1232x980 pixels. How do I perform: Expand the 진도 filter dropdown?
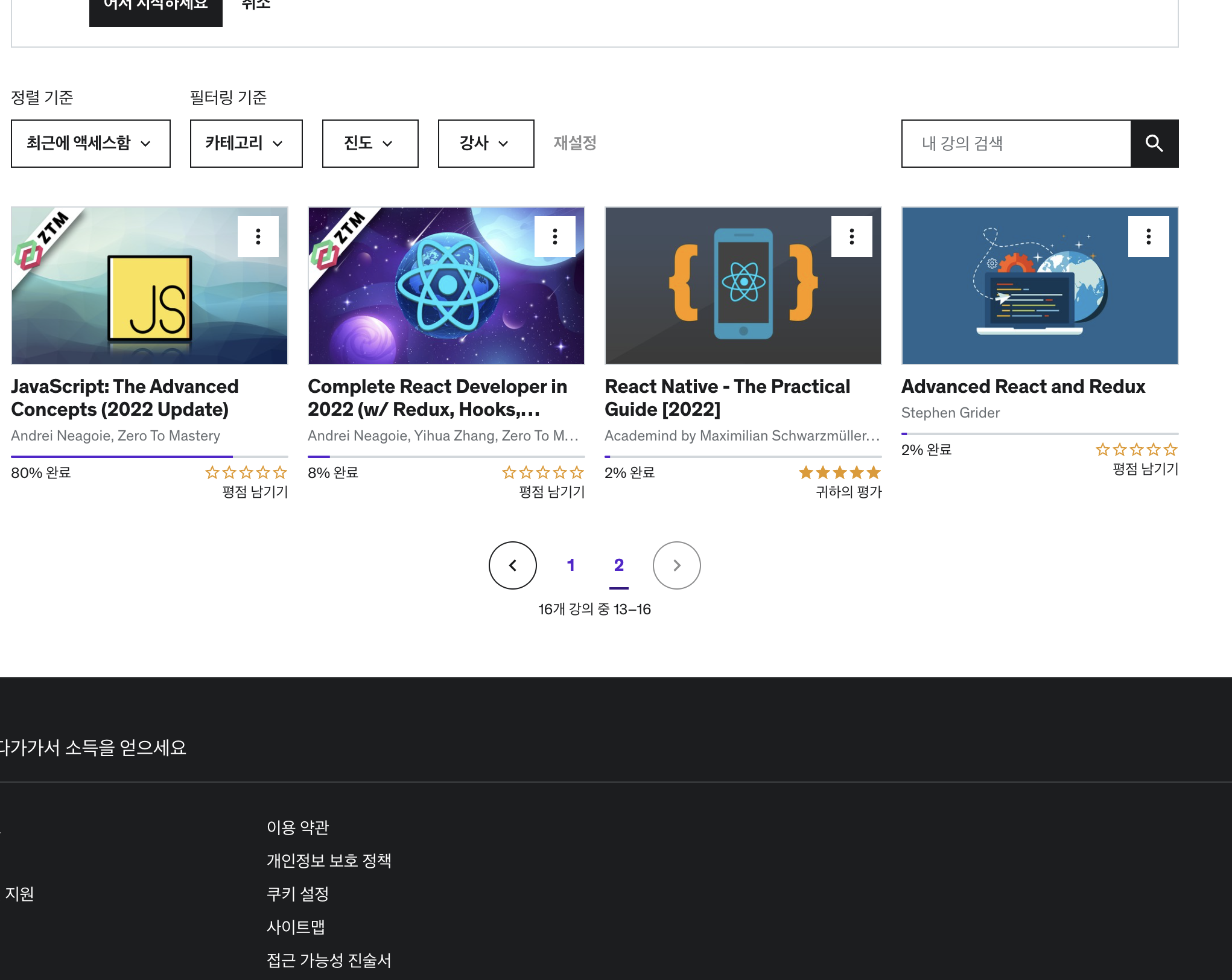370,144
